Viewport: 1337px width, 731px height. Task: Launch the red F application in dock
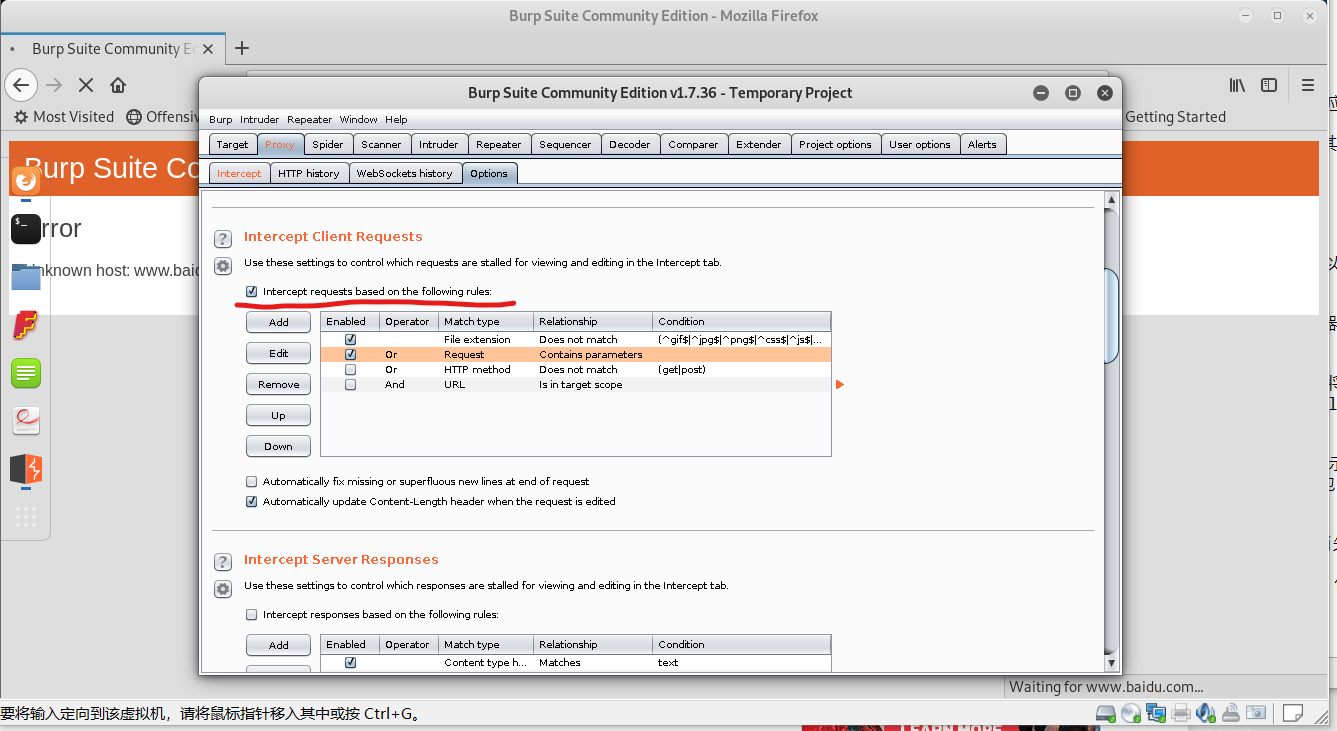(x=26, y=325)
